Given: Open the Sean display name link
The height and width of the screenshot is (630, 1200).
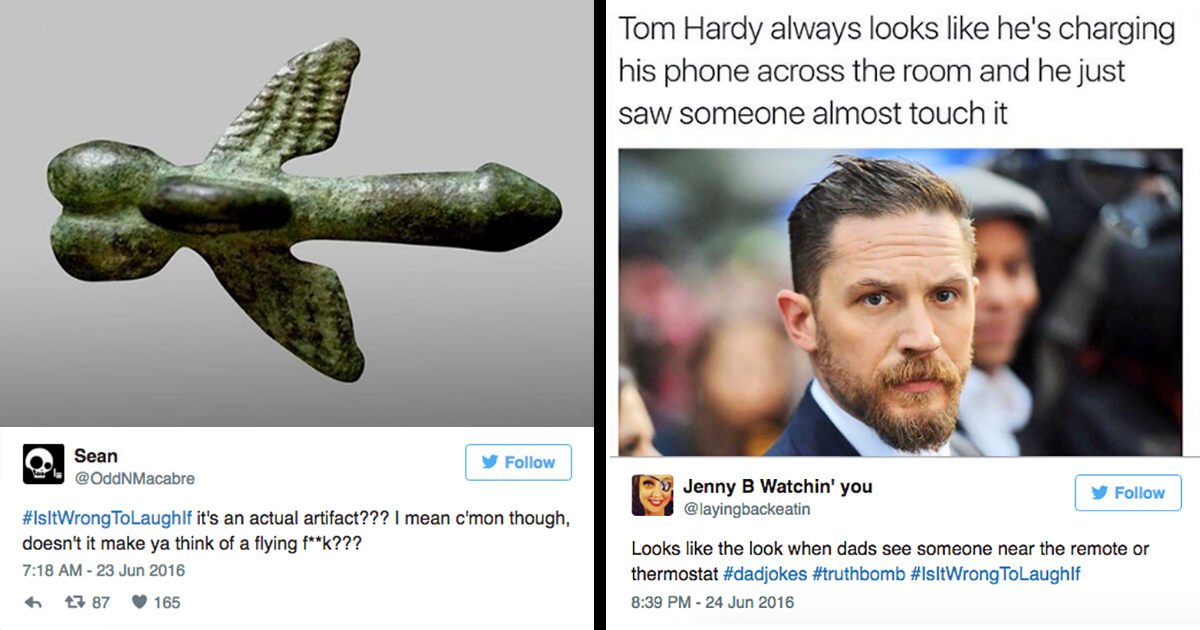Looking at the screenshot, I should click(96, 456).
